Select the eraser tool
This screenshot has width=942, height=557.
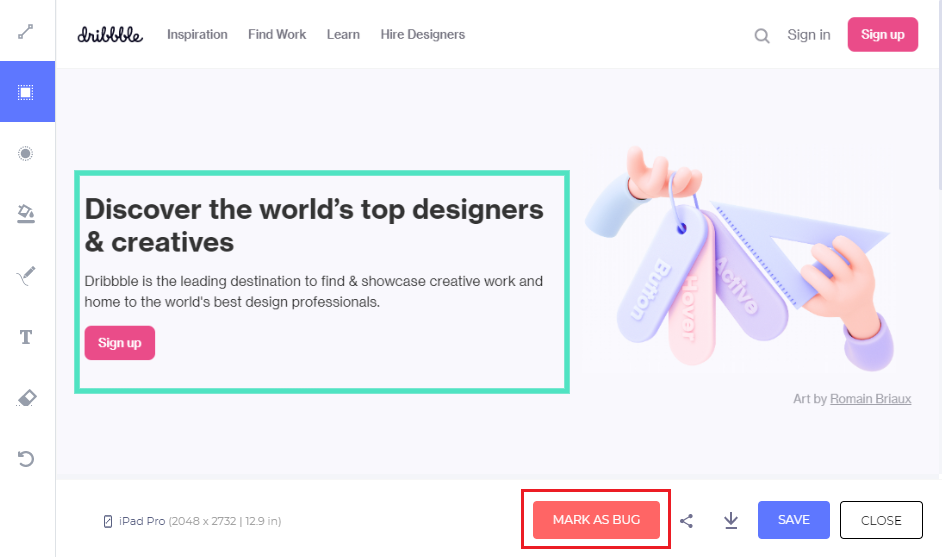(x=27, y=398)
